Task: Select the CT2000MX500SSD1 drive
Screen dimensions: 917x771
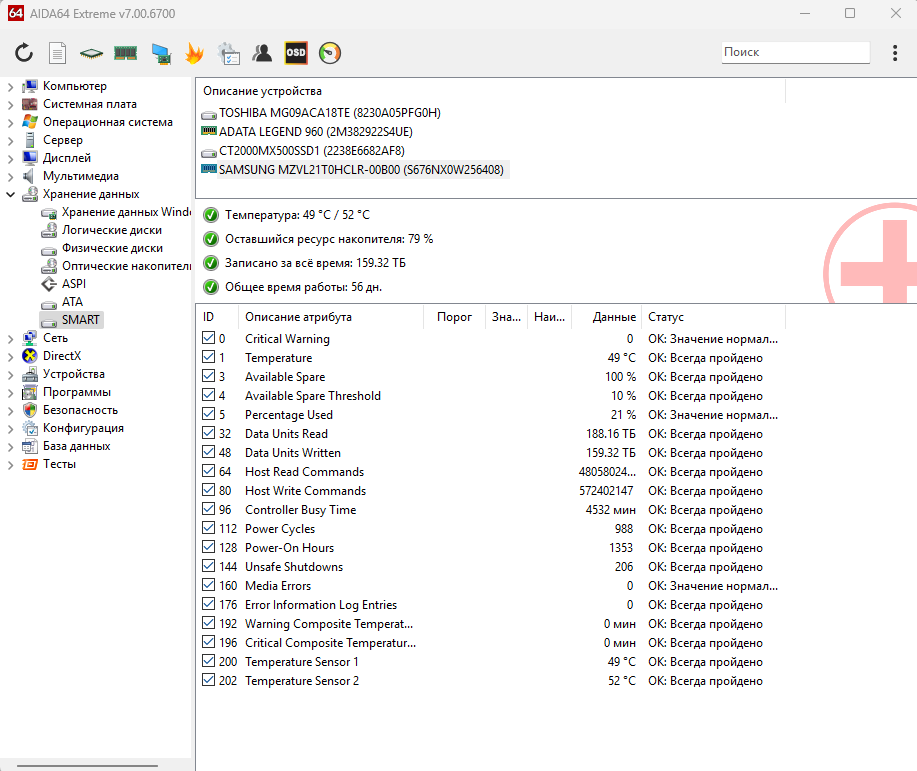Action: tap(312, 151)
